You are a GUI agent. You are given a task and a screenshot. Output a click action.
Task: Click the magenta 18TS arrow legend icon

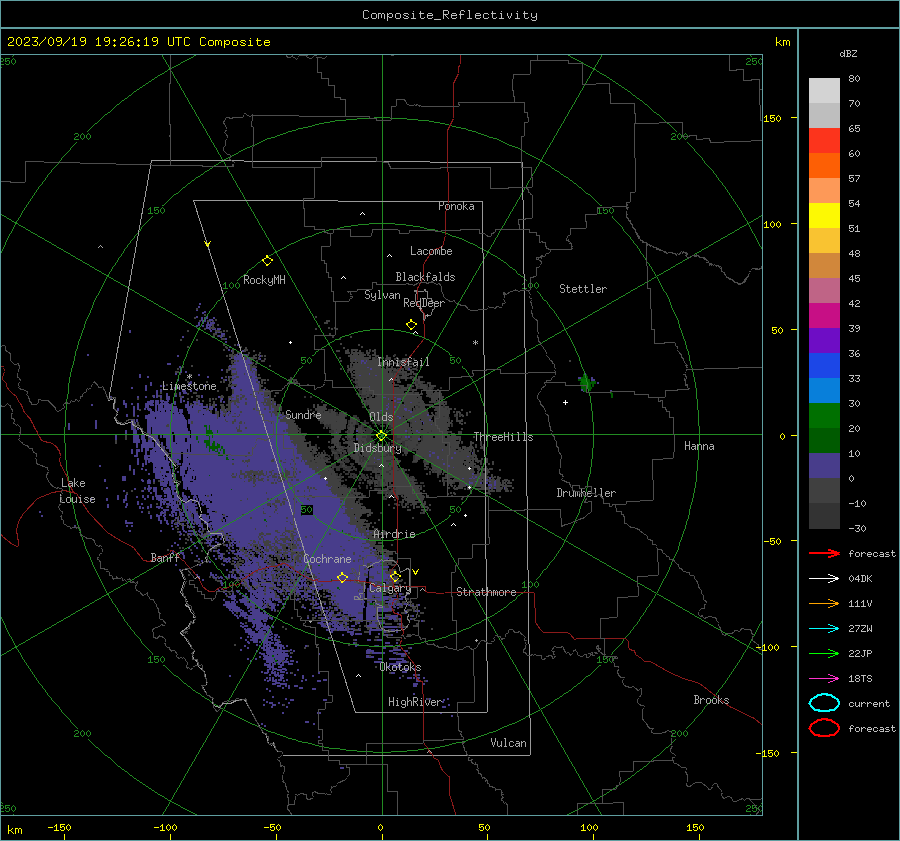825,679
